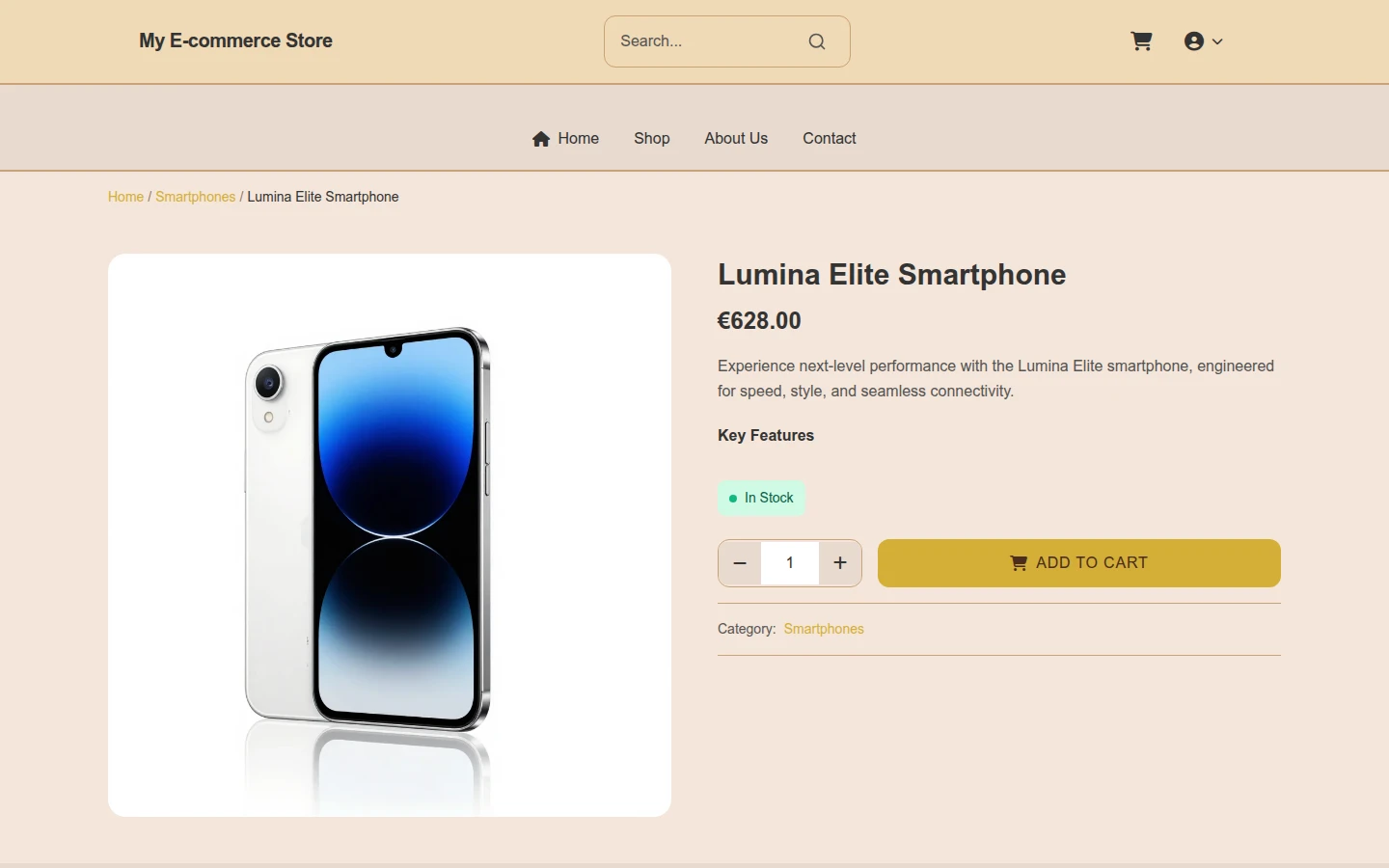Increase quantity with the plus button
The width and height of the screenshot is (1389, 868).
click(x=840, y=563)
